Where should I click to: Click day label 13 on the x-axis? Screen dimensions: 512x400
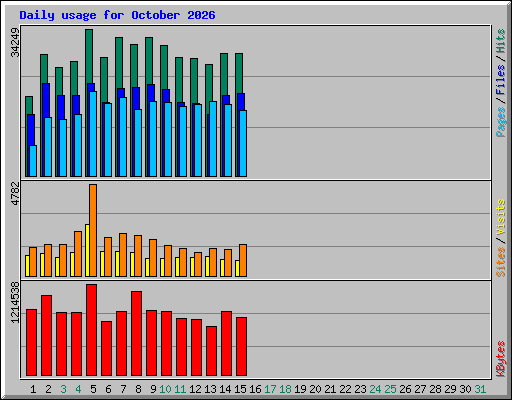pyautogui.click(x=210, y=389)
